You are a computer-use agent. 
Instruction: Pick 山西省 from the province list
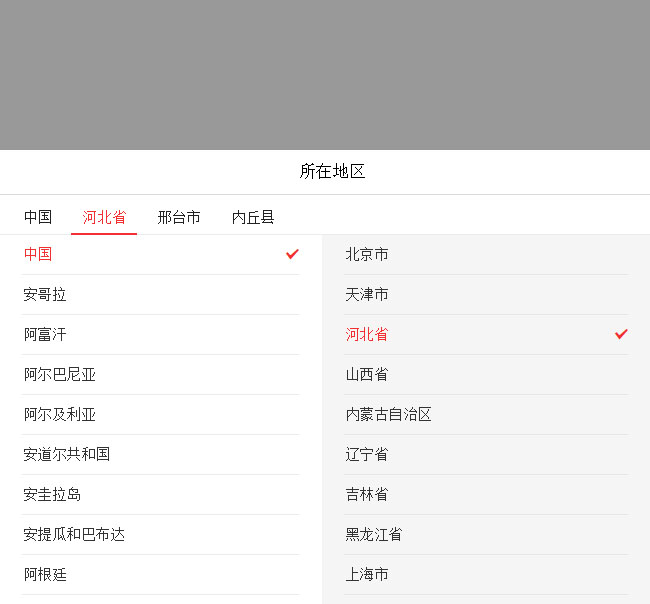coord(367,374)
